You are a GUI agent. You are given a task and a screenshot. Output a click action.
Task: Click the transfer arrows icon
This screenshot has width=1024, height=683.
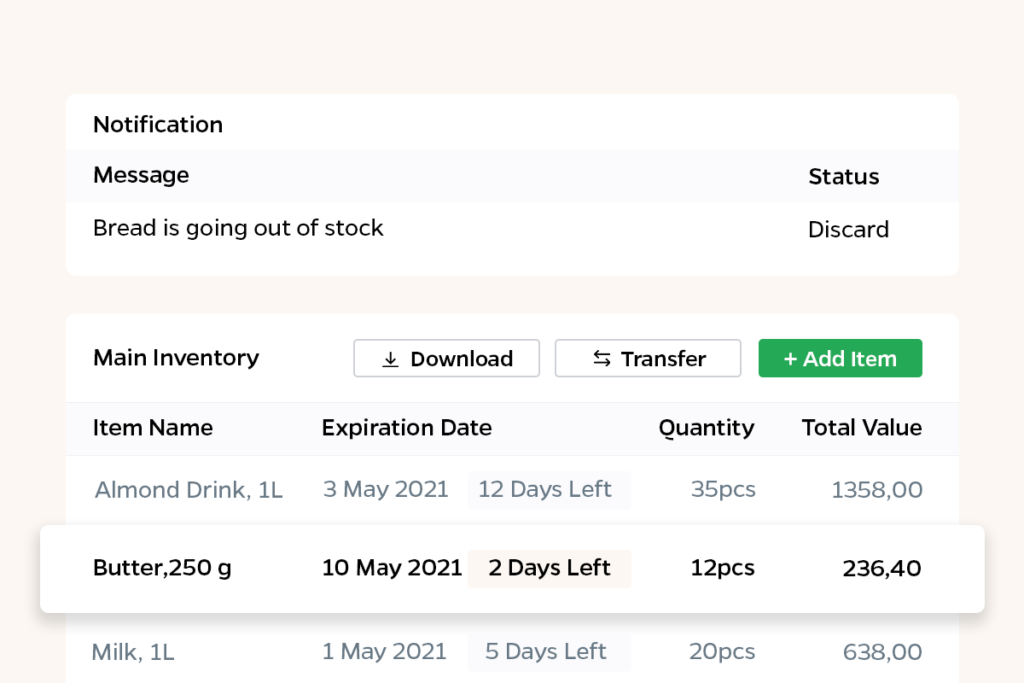[601, 358]
